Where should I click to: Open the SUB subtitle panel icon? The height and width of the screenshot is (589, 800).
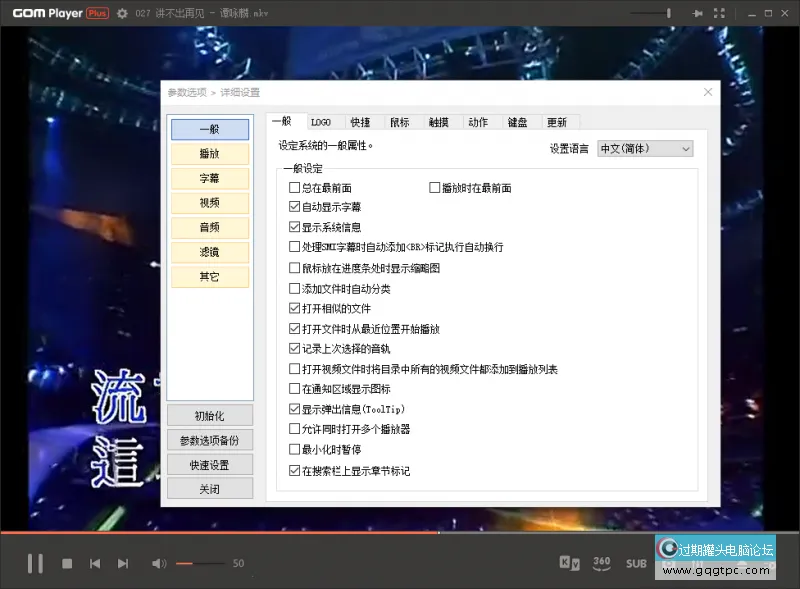click(636, 563)
